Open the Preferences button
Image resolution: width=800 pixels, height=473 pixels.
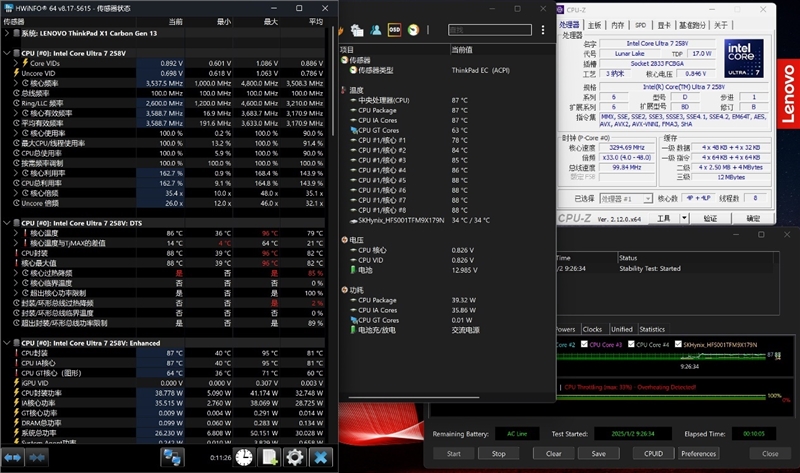point(698,453)
